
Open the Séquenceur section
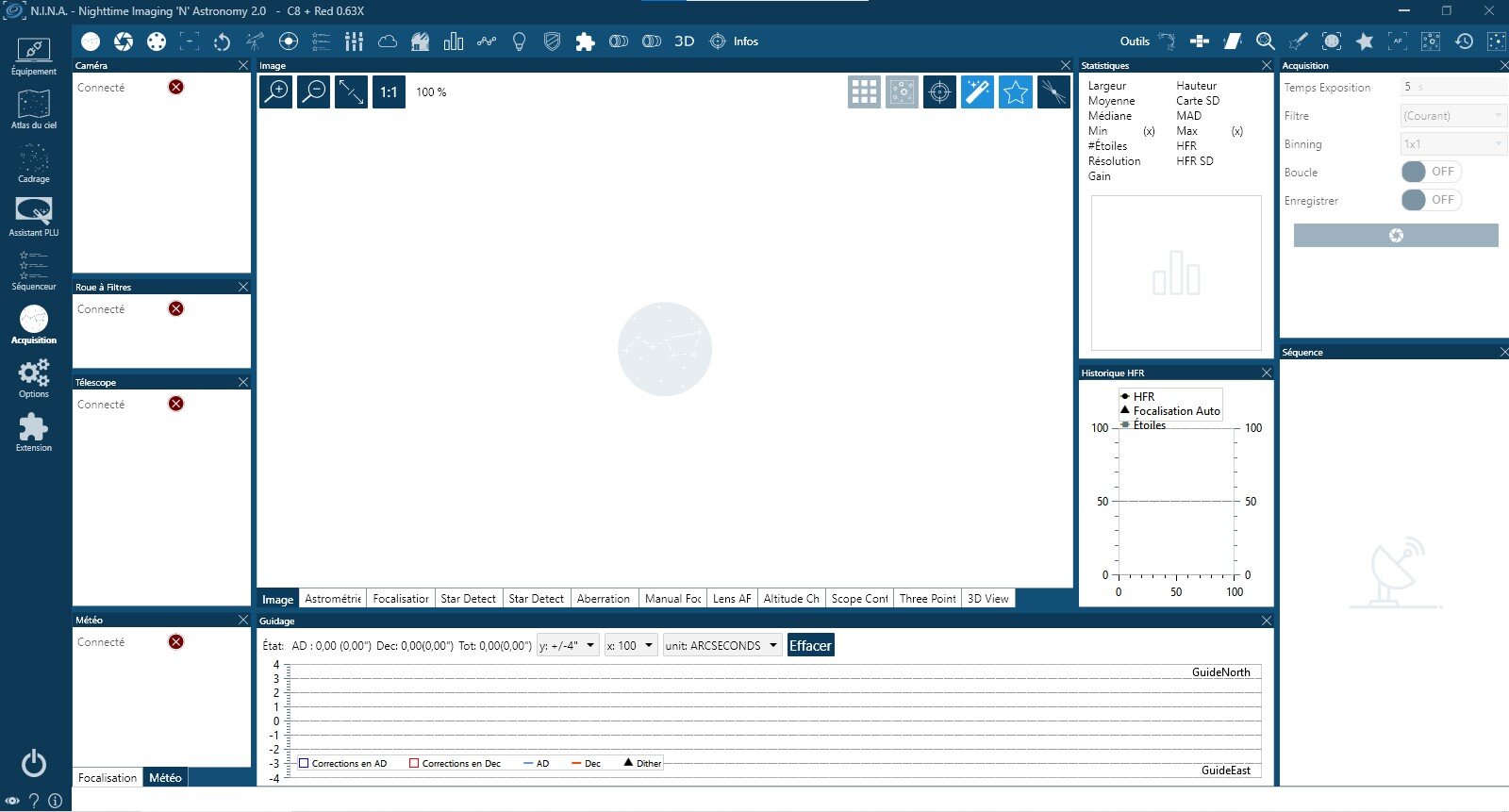pos(34,271)
